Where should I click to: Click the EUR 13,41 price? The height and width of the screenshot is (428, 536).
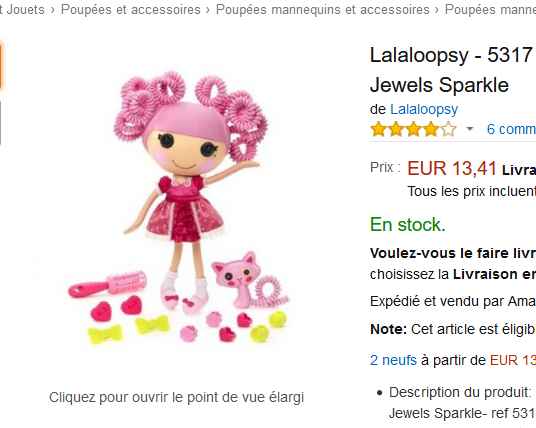click(452, 169)
